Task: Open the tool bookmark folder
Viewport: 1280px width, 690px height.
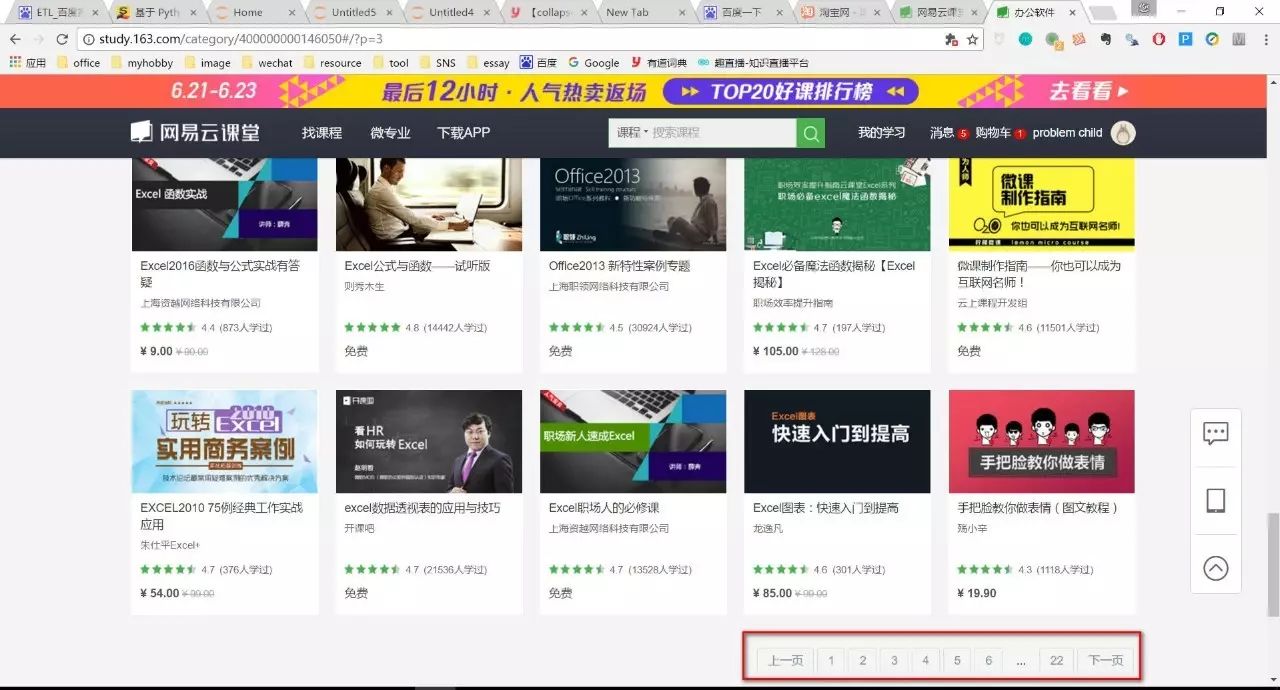Action: [390, 62]
